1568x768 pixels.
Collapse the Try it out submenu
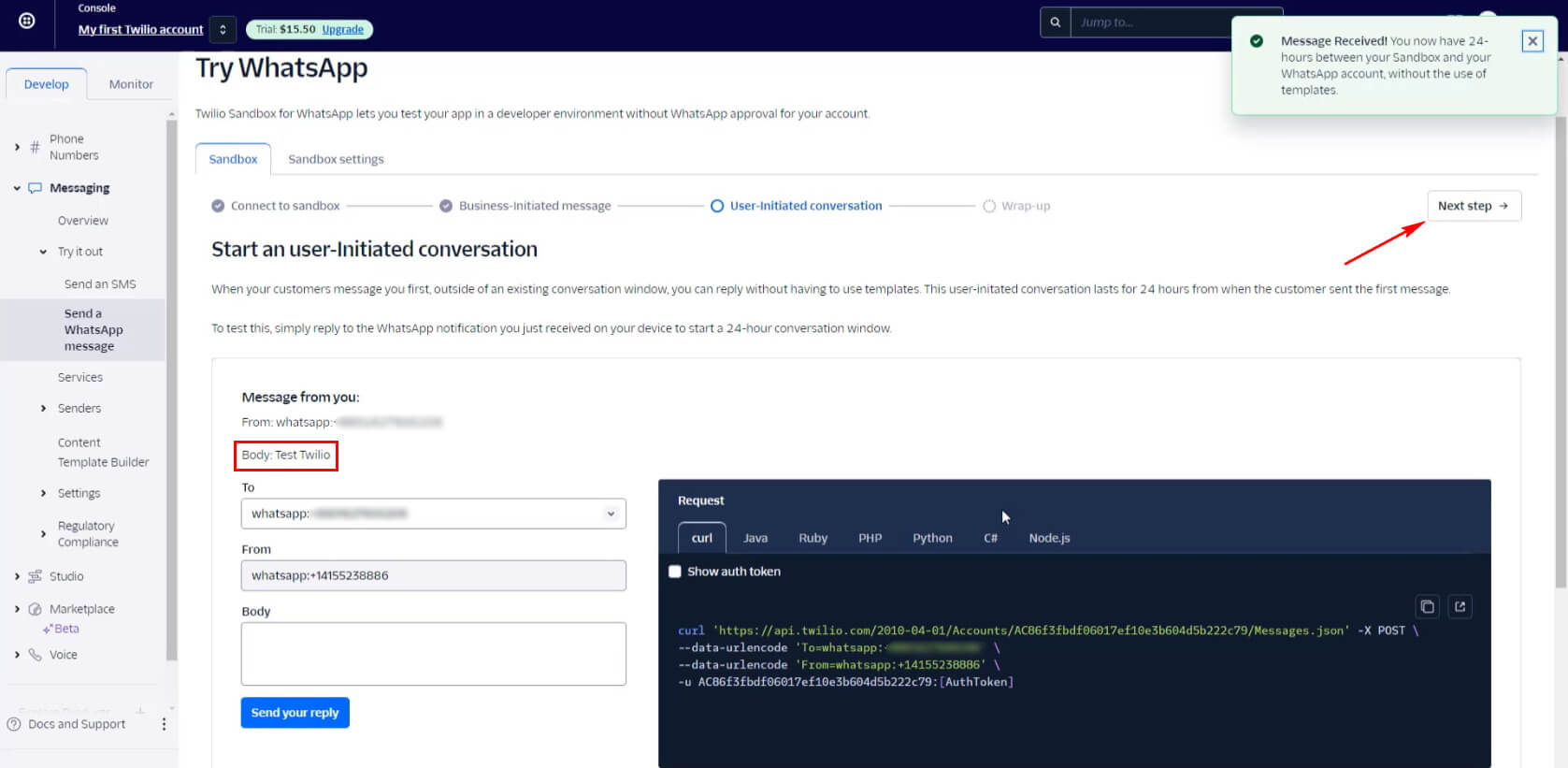pyautogui.click(x=43, y=252)
